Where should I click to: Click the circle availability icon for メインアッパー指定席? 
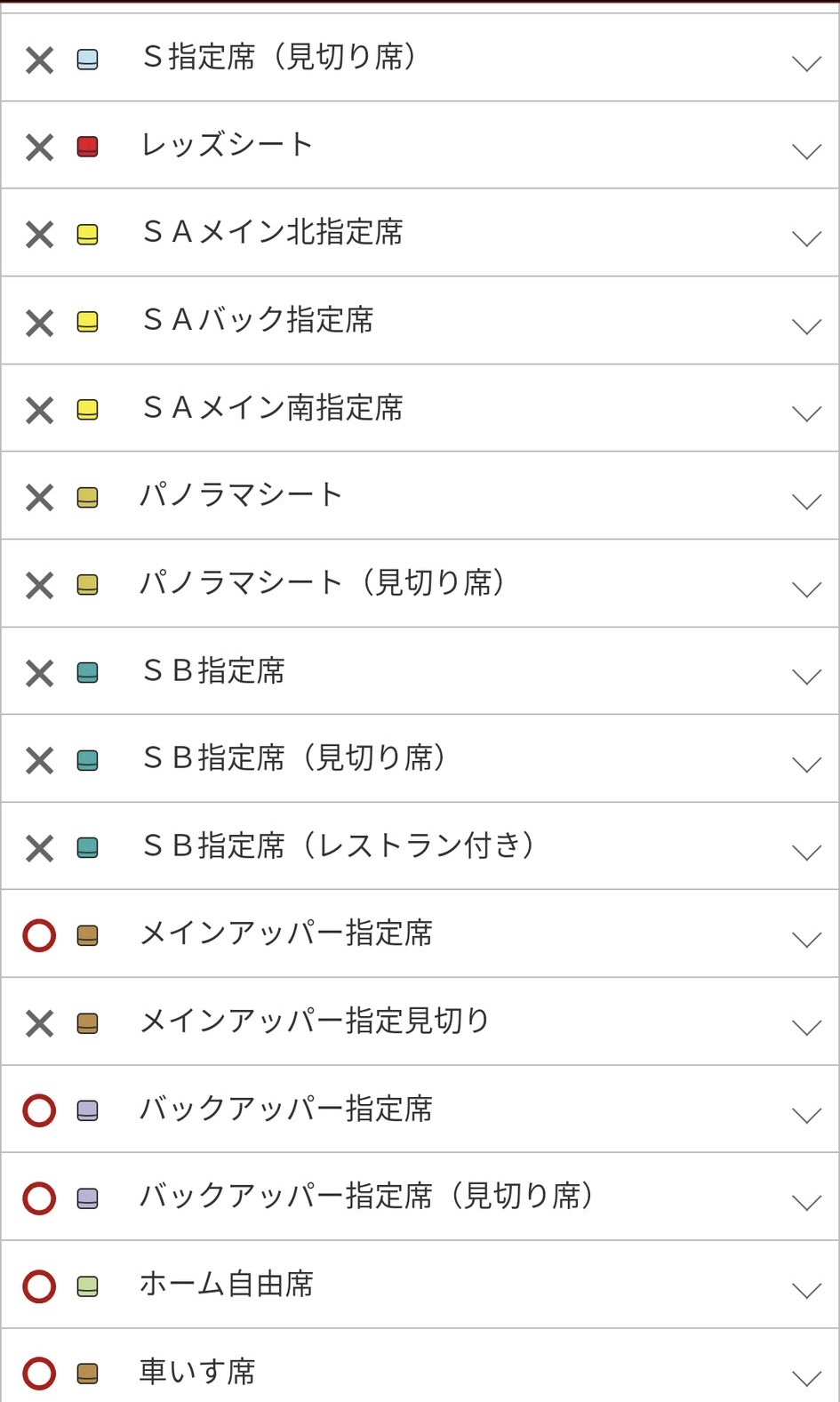(x=39, y=935)
